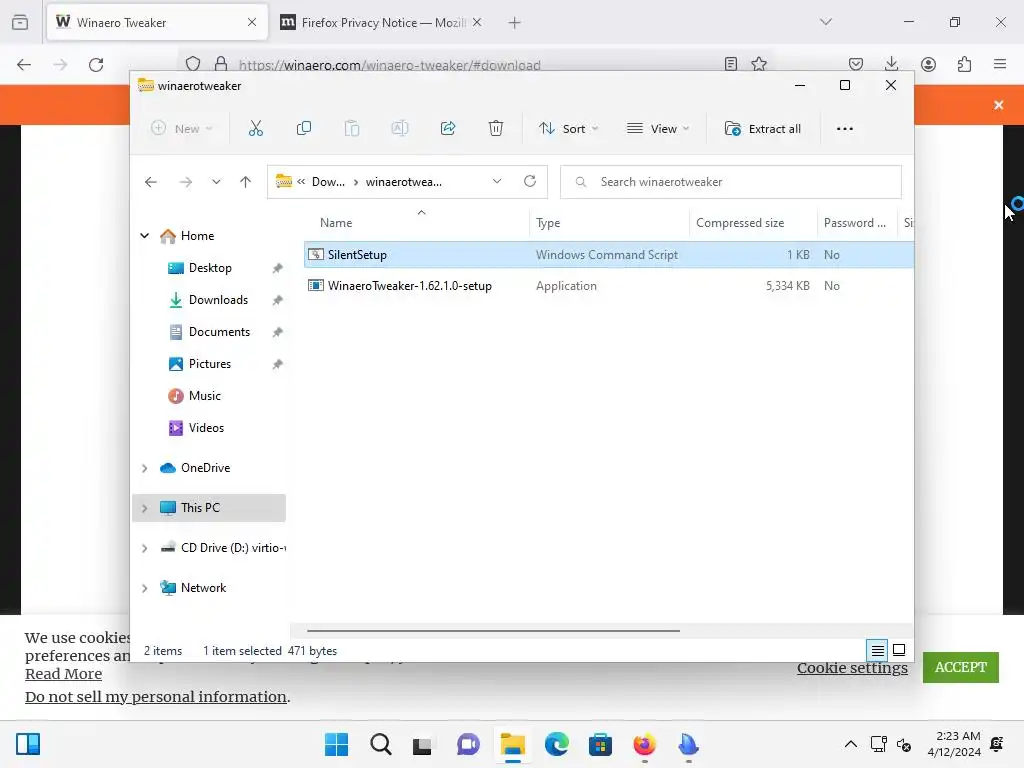Viewport: 1024px width, 768px height.
Task: Click the Rename icon in Explorer toolbar
Action: pos(400,129)
